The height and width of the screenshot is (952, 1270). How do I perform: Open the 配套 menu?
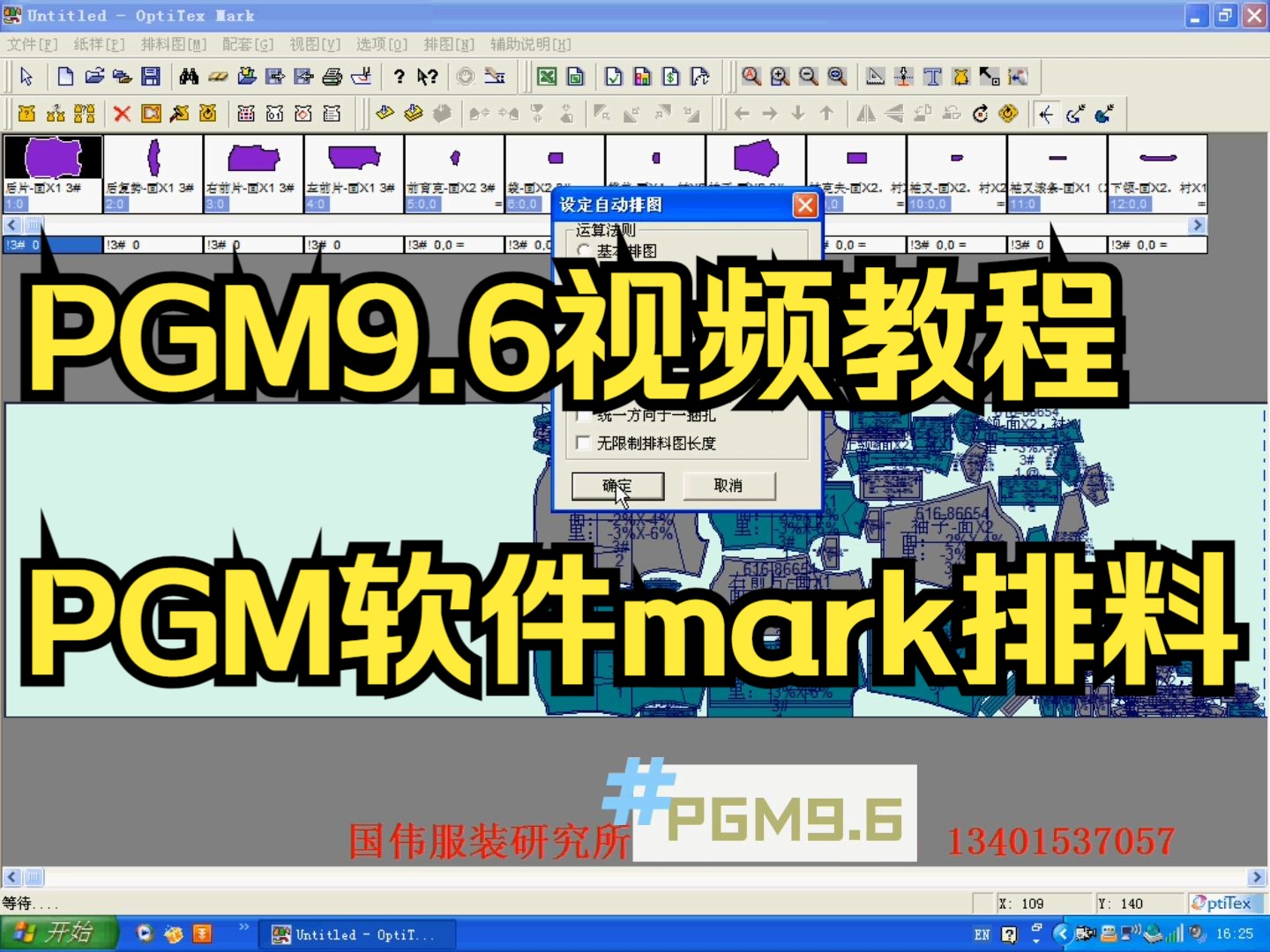(x=248, y=44)
